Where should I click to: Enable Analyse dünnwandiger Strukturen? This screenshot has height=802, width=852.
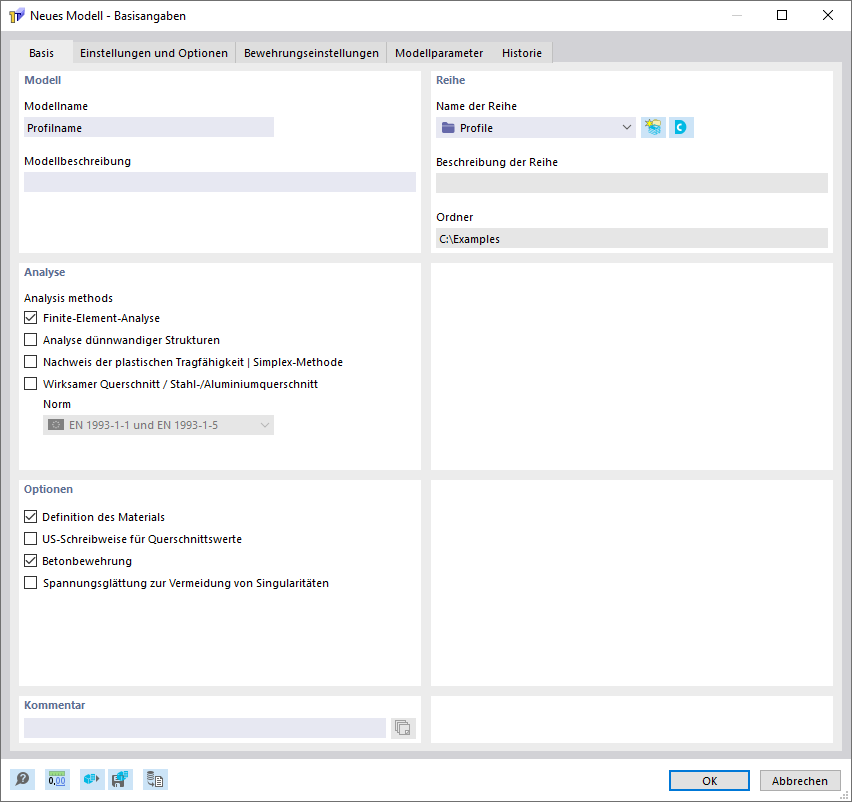click(30, 340)
